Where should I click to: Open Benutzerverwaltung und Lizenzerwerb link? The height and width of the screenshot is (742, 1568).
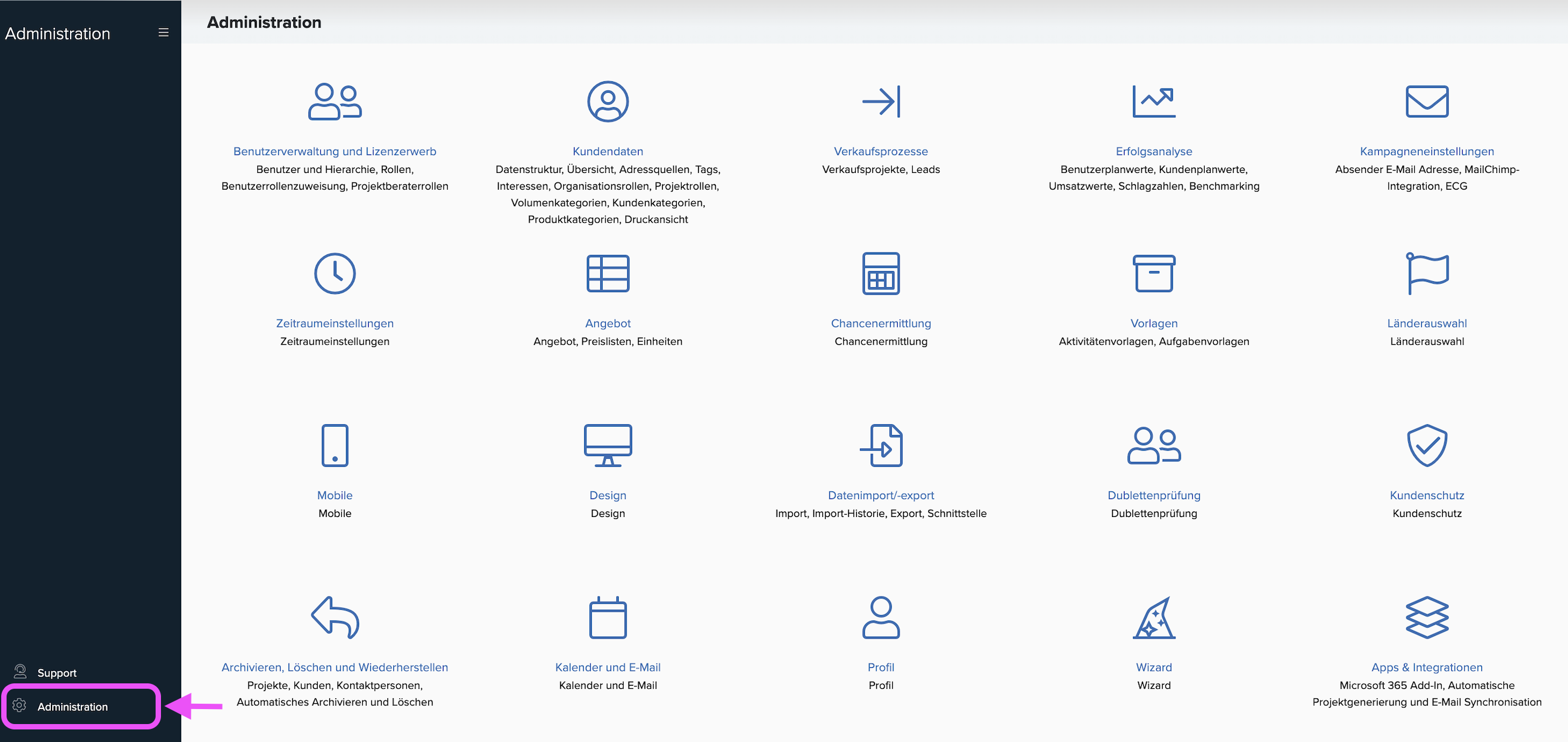tap(335, 151)
